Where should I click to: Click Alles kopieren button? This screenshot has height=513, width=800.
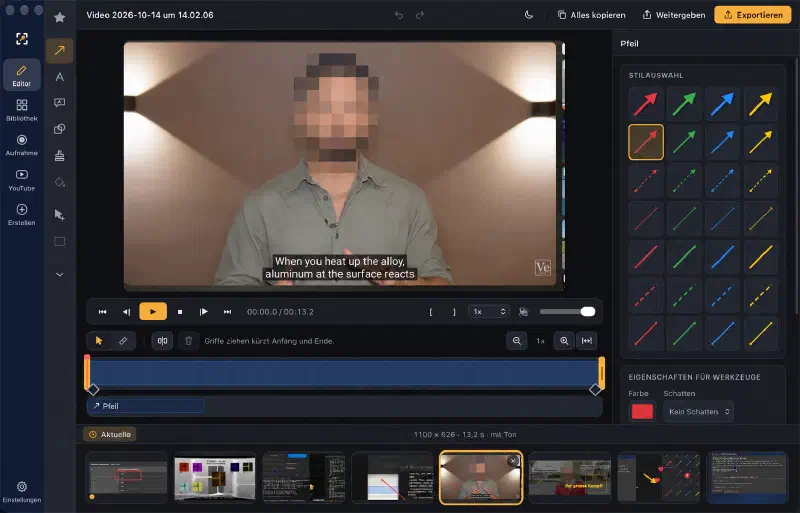(x=591, y=15)
